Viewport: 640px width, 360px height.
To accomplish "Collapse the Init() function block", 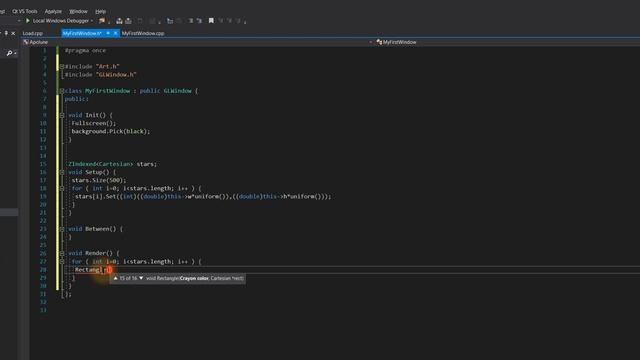I will coord(62,115).
